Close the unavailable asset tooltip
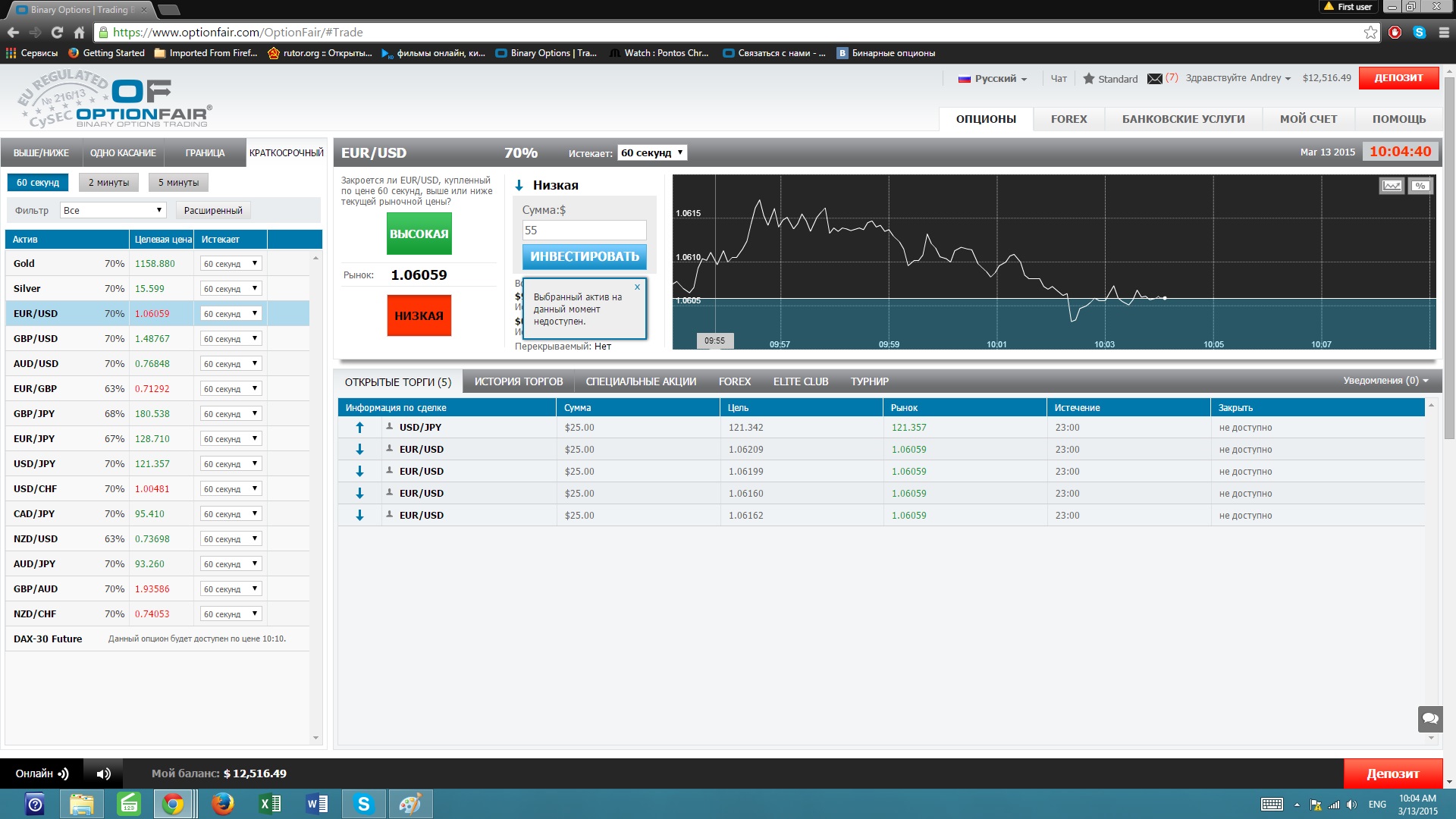 click(x=637, y=287)
